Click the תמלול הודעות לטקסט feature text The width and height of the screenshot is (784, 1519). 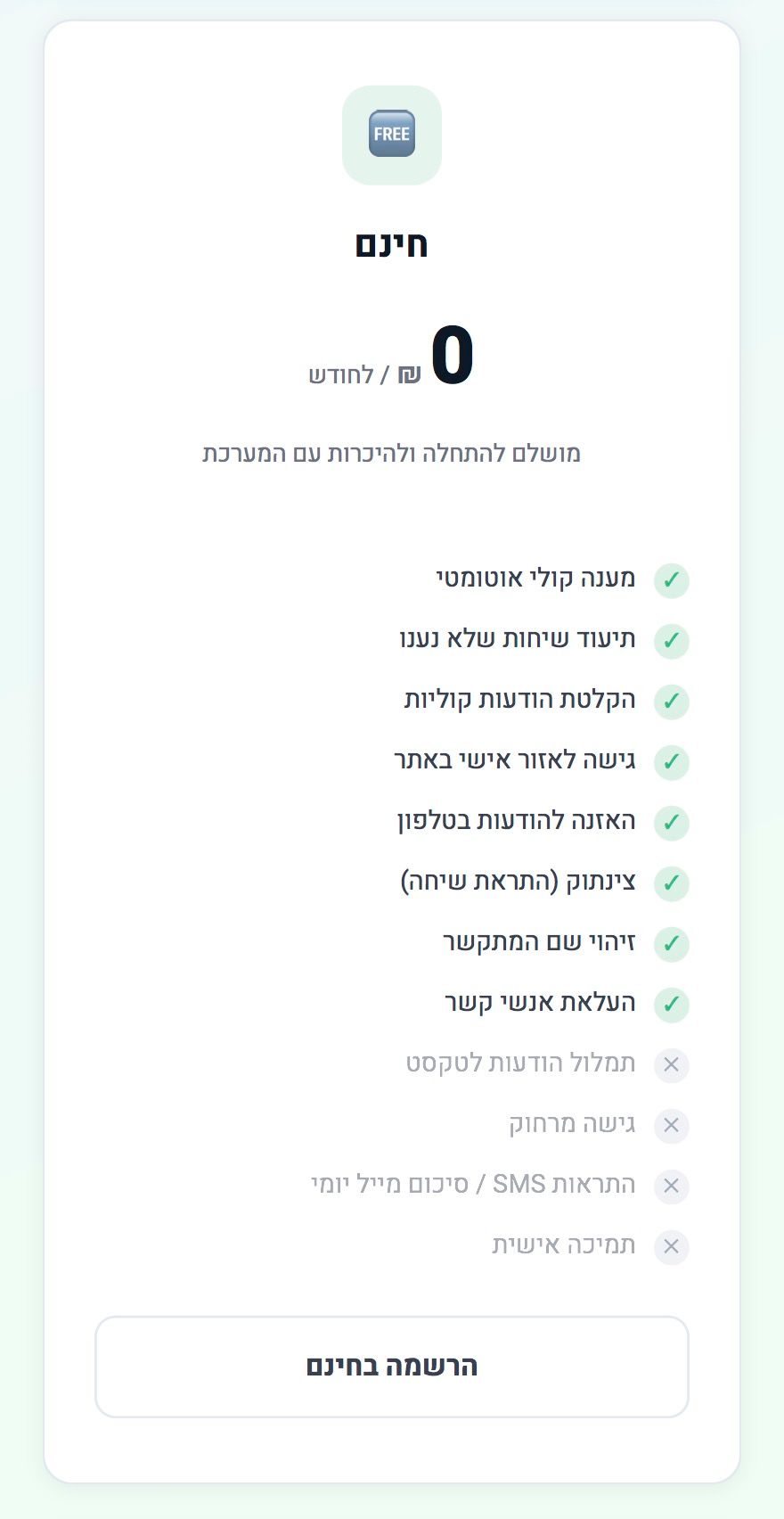click(520, 1063)
